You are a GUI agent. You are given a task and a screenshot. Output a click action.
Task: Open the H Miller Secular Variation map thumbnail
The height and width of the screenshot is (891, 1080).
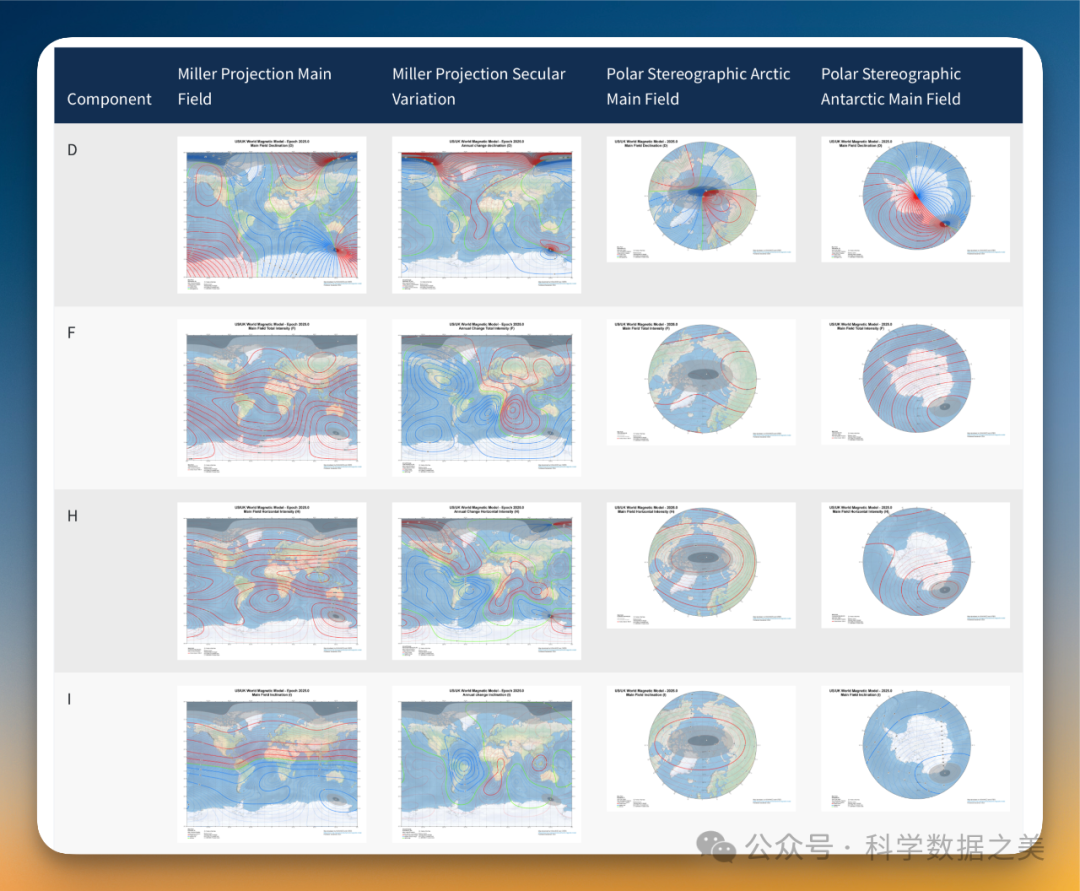486,580
